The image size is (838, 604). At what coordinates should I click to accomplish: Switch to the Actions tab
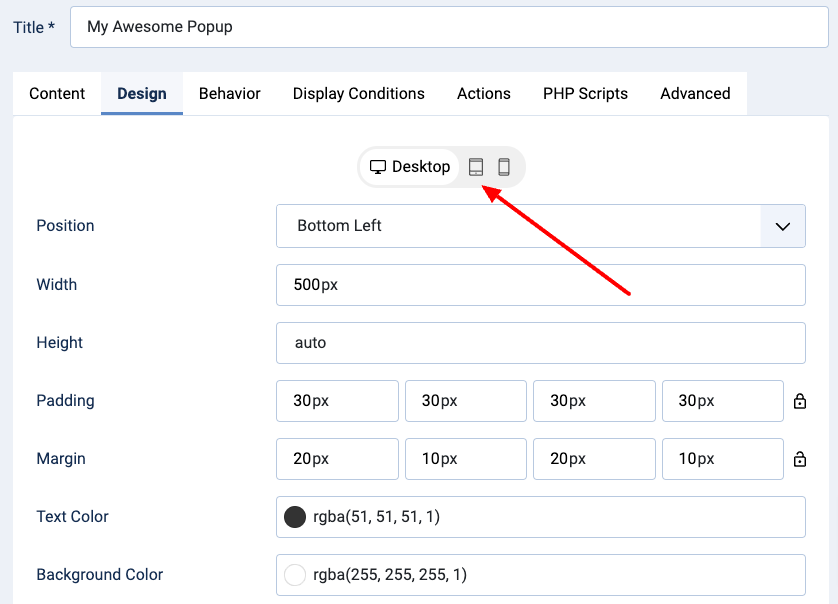484,94
